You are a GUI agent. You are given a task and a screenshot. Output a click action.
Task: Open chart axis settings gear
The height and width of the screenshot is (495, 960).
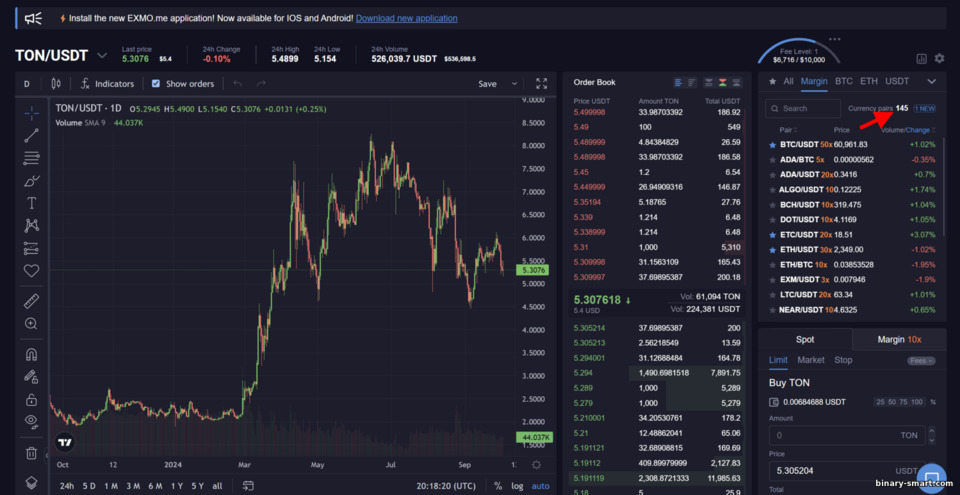coord(536,465)
